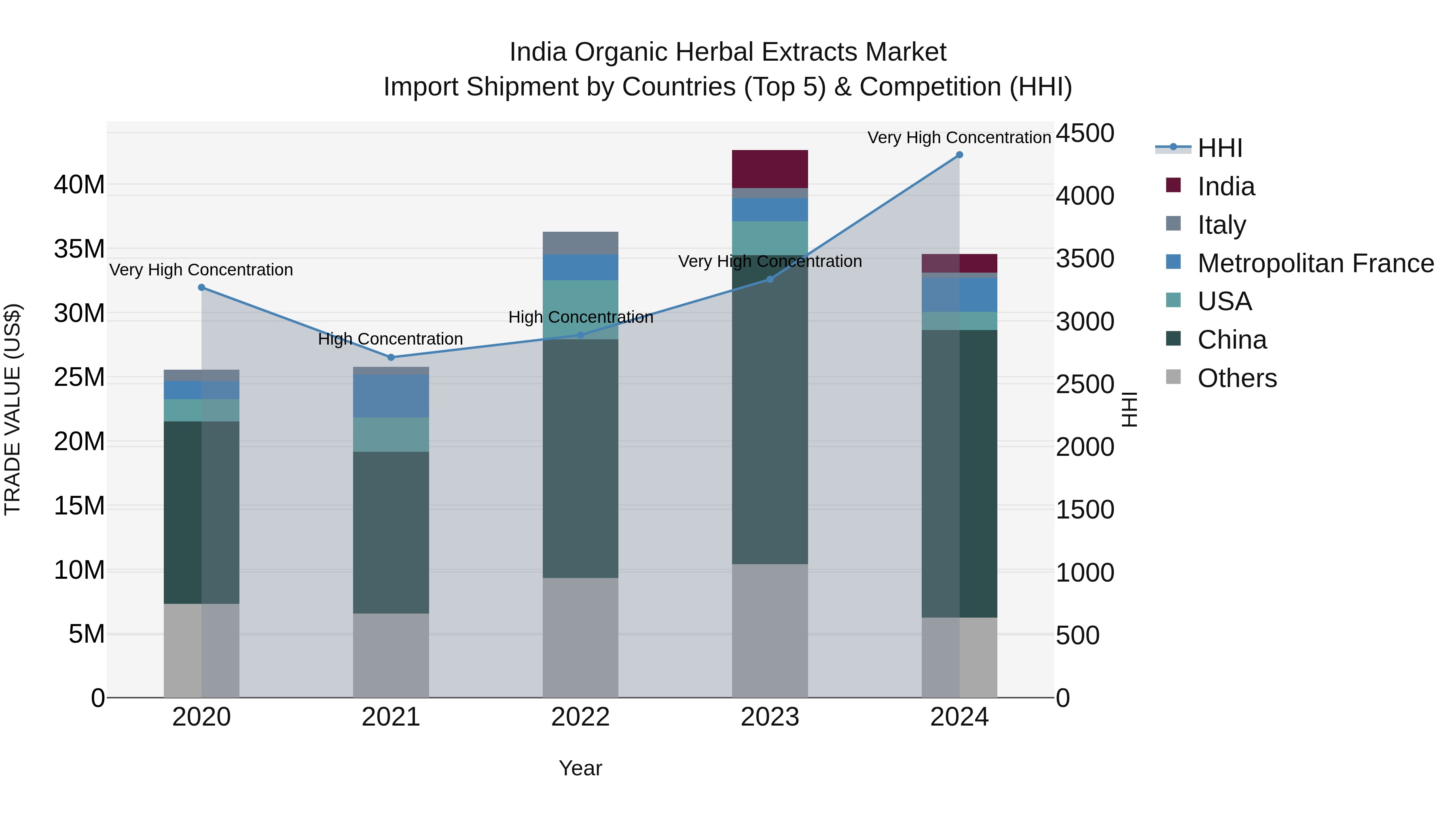Click the USA teal legend swatch
Screen dimensions: 1456x819
(x=1173, y=300)
